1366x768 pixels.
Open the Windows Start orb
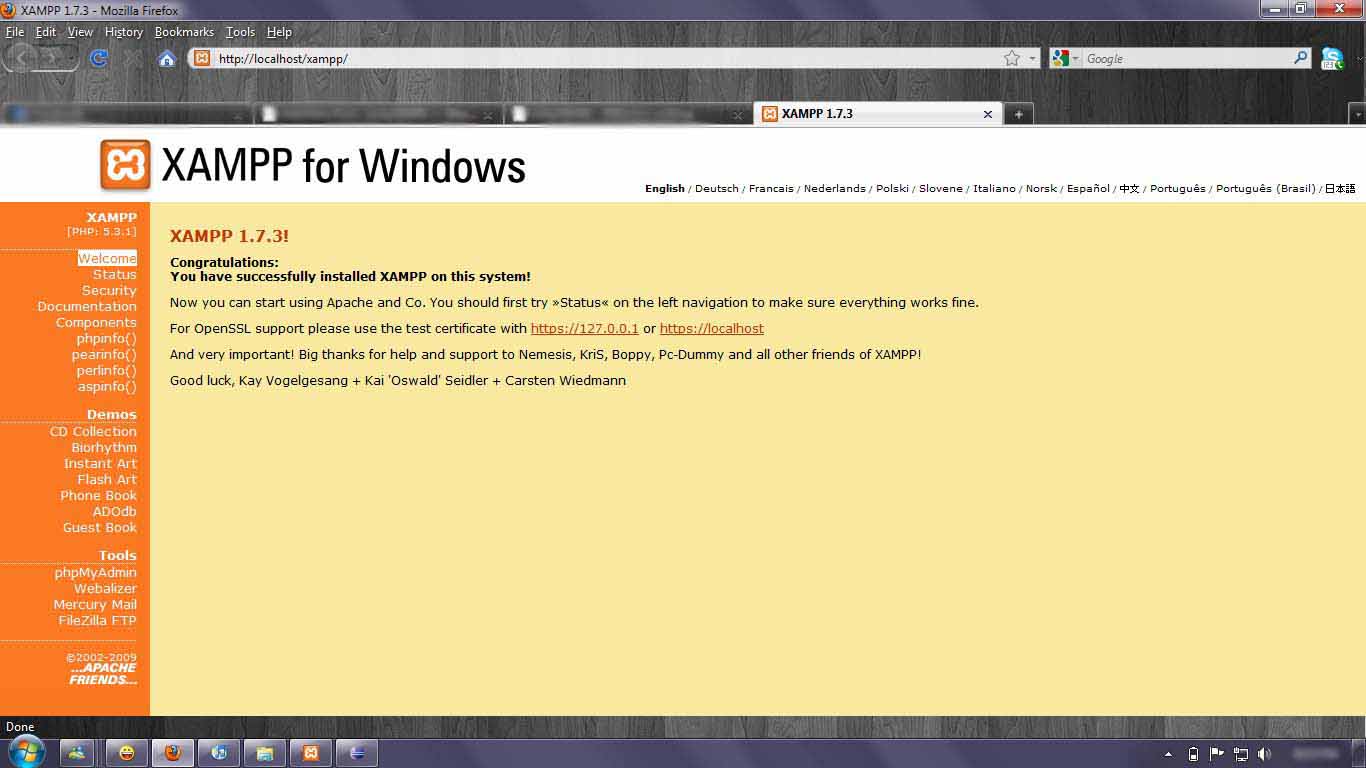click(x=25, y=751)
